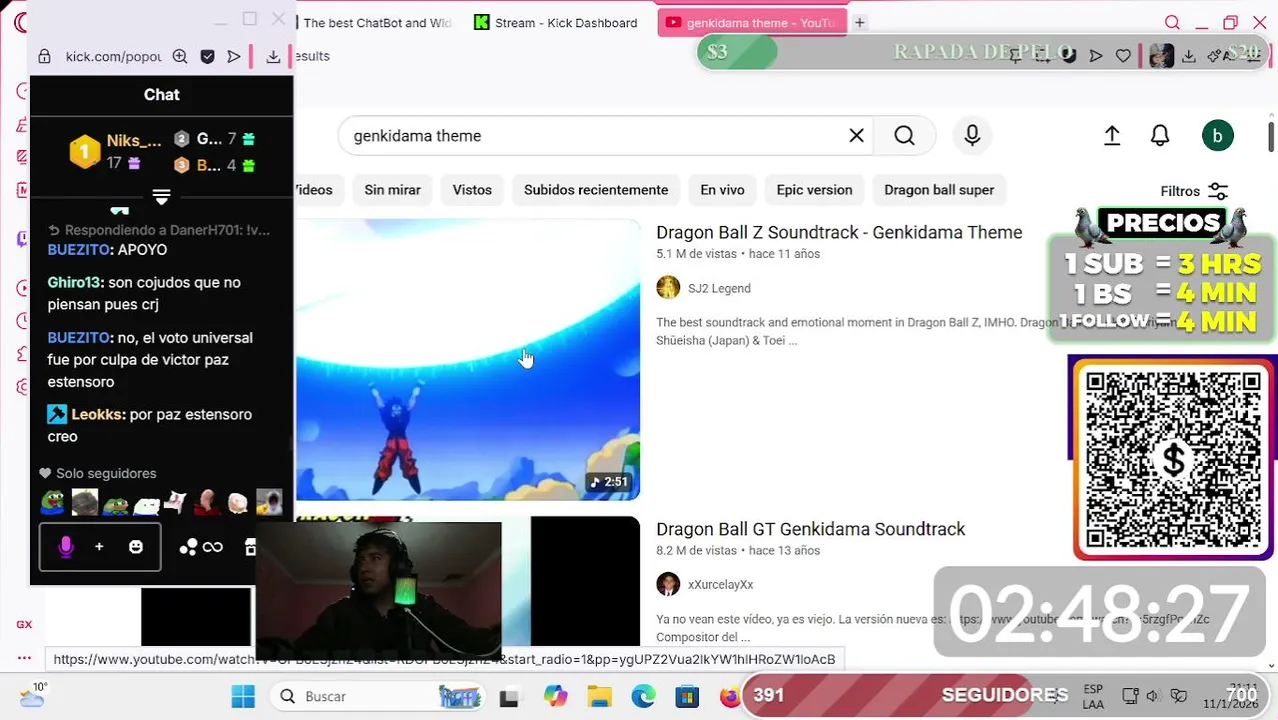
Task: Click the send arrow in popout address bar
Action: (234, 57)
